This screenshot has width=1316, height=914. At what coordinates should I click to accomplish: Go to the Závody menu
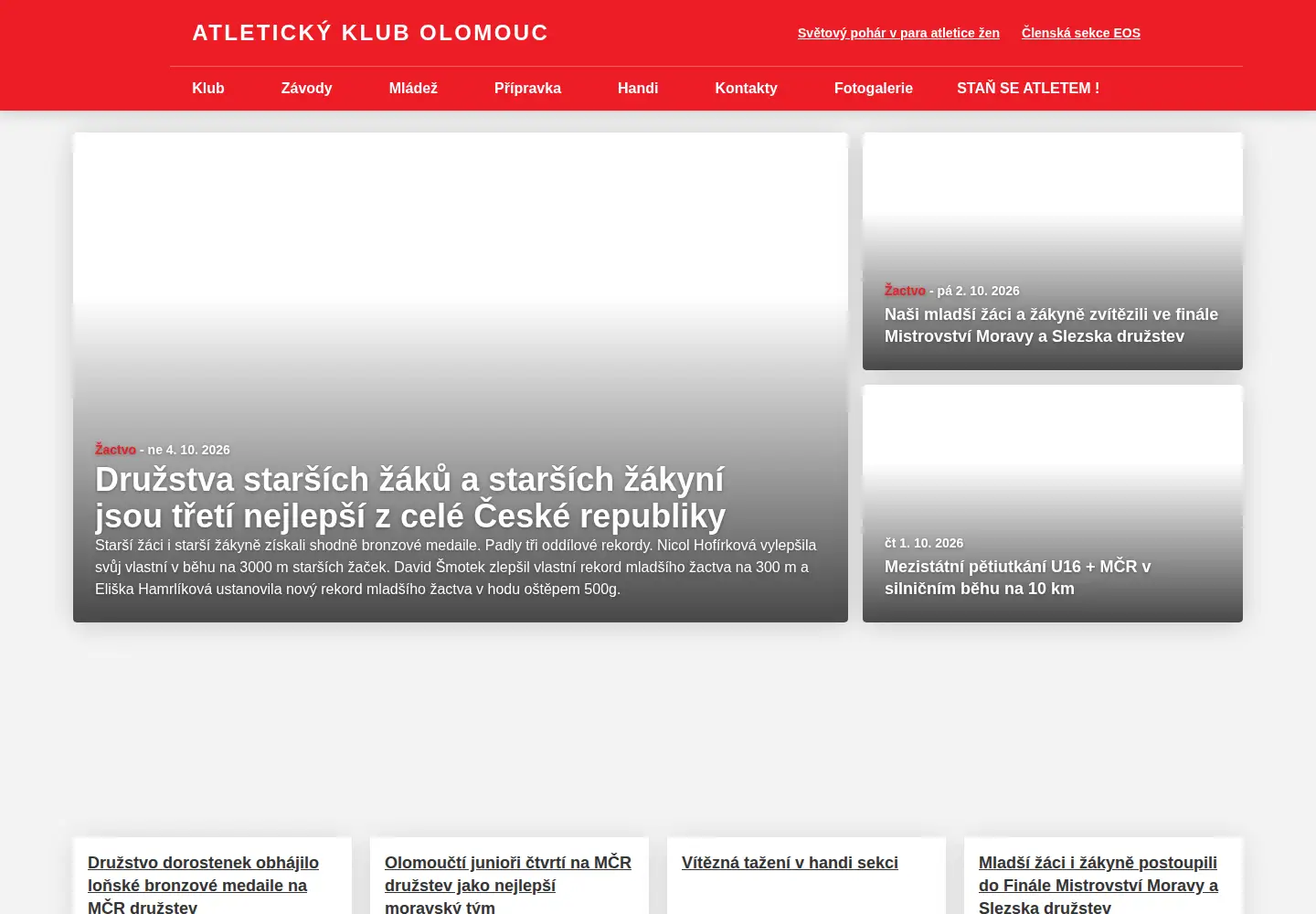(x=306, y=89)
